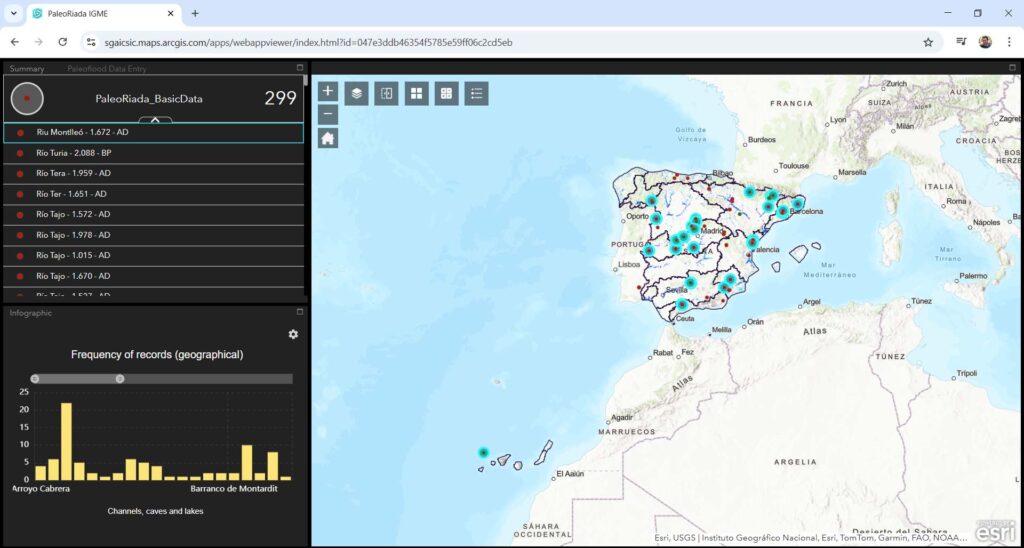This screenshot has width=1024, height=548.
Task: Switch to the Paleoflood Data Entry tab
Action: coord(106,69)
